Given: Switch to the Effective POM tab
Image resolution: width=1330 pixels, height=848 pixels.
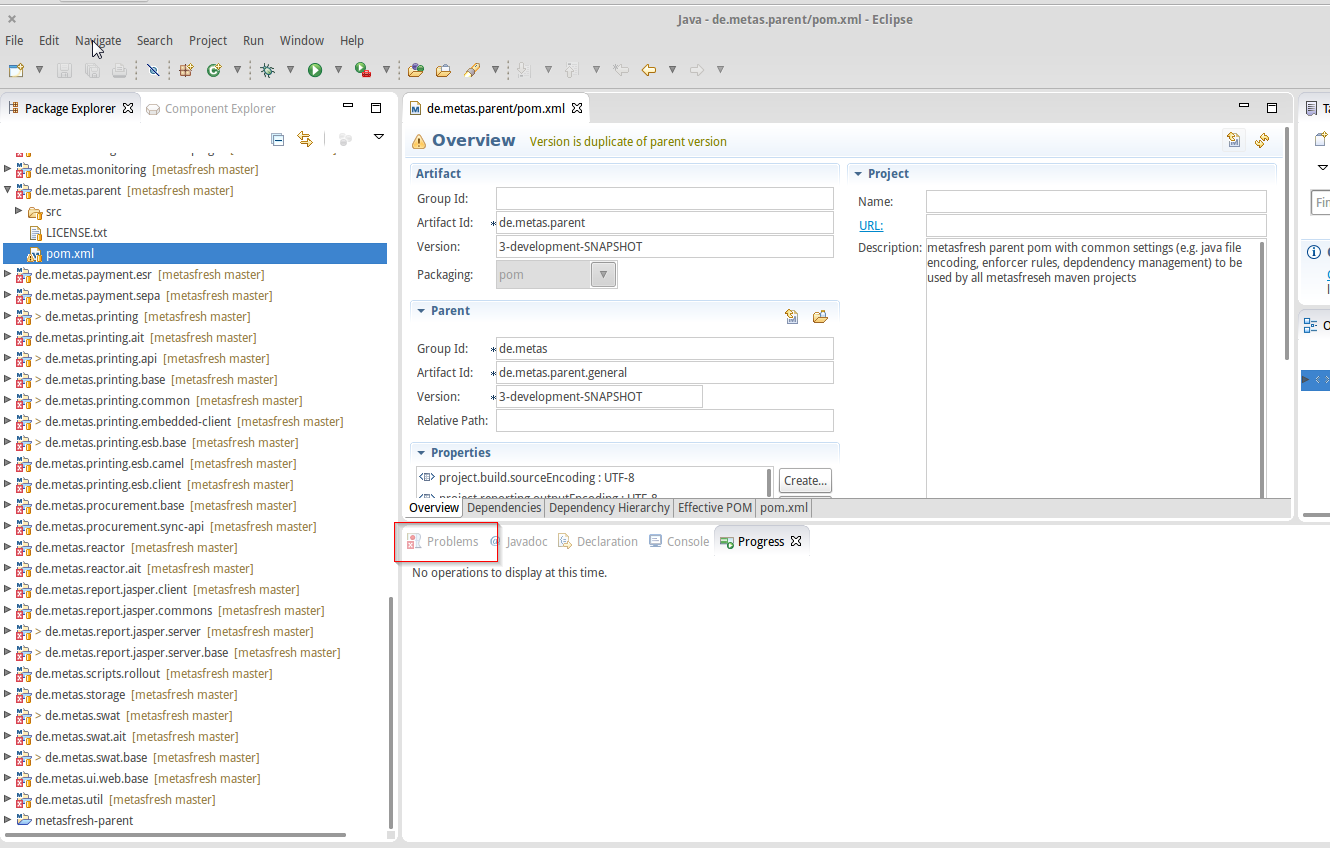Looking at the screenshot, I should tap(715, 508).
